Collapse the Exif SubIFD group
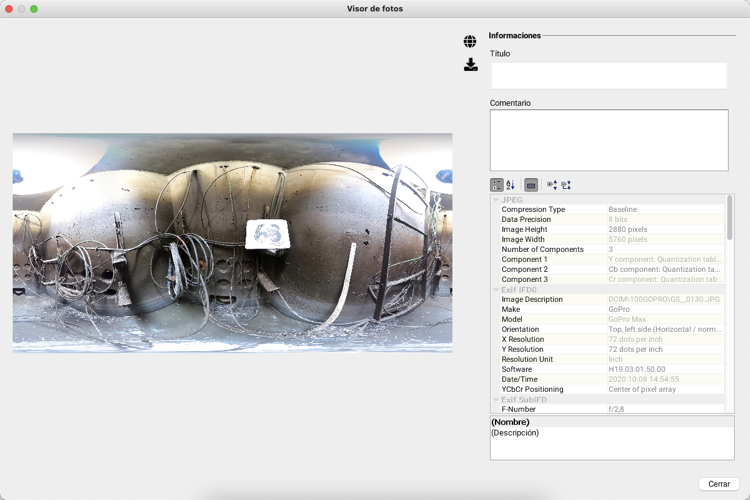Image resolution: width=750 pixels, height=500 pixels. pos(496,400)
